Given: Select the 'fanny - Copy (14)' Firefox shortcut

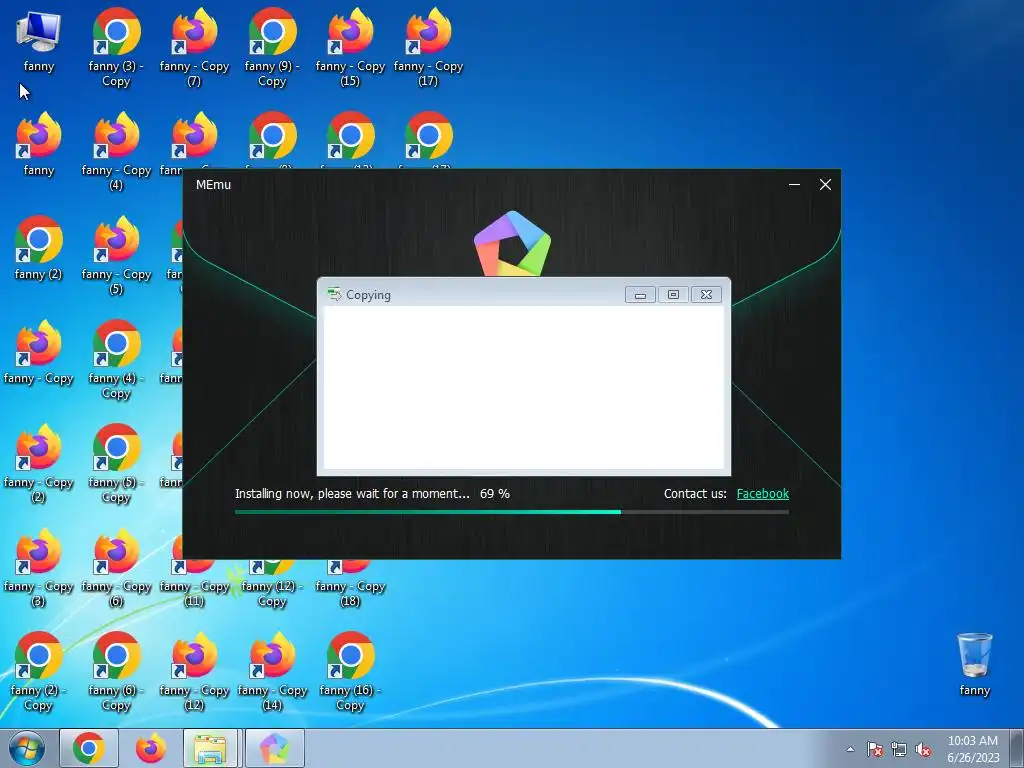Looking at the screenshot, I should (x=272, y=671).
